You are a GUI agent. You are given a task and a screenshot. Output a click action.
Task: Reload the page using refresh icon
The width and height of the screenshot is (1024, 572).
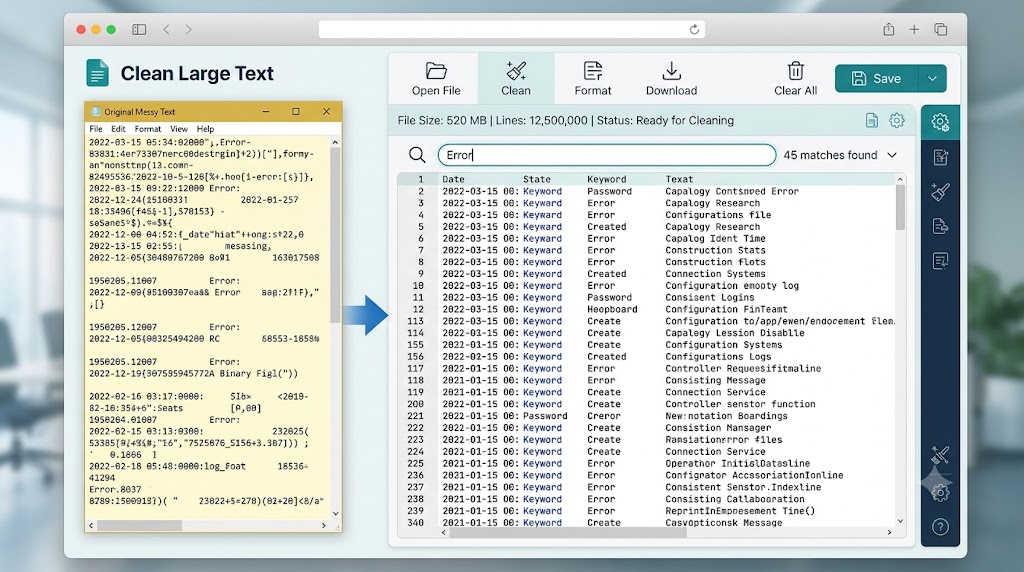point(694,29)
